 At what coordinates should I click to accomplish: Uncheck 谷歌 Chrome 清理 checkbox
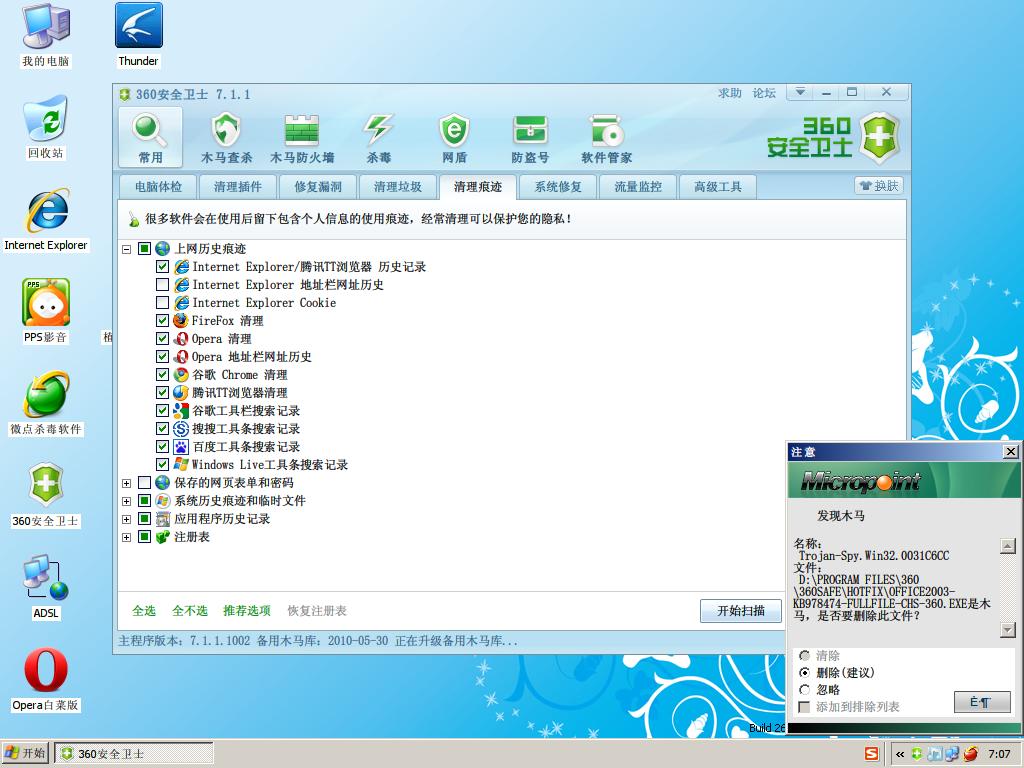coord(163,375)
